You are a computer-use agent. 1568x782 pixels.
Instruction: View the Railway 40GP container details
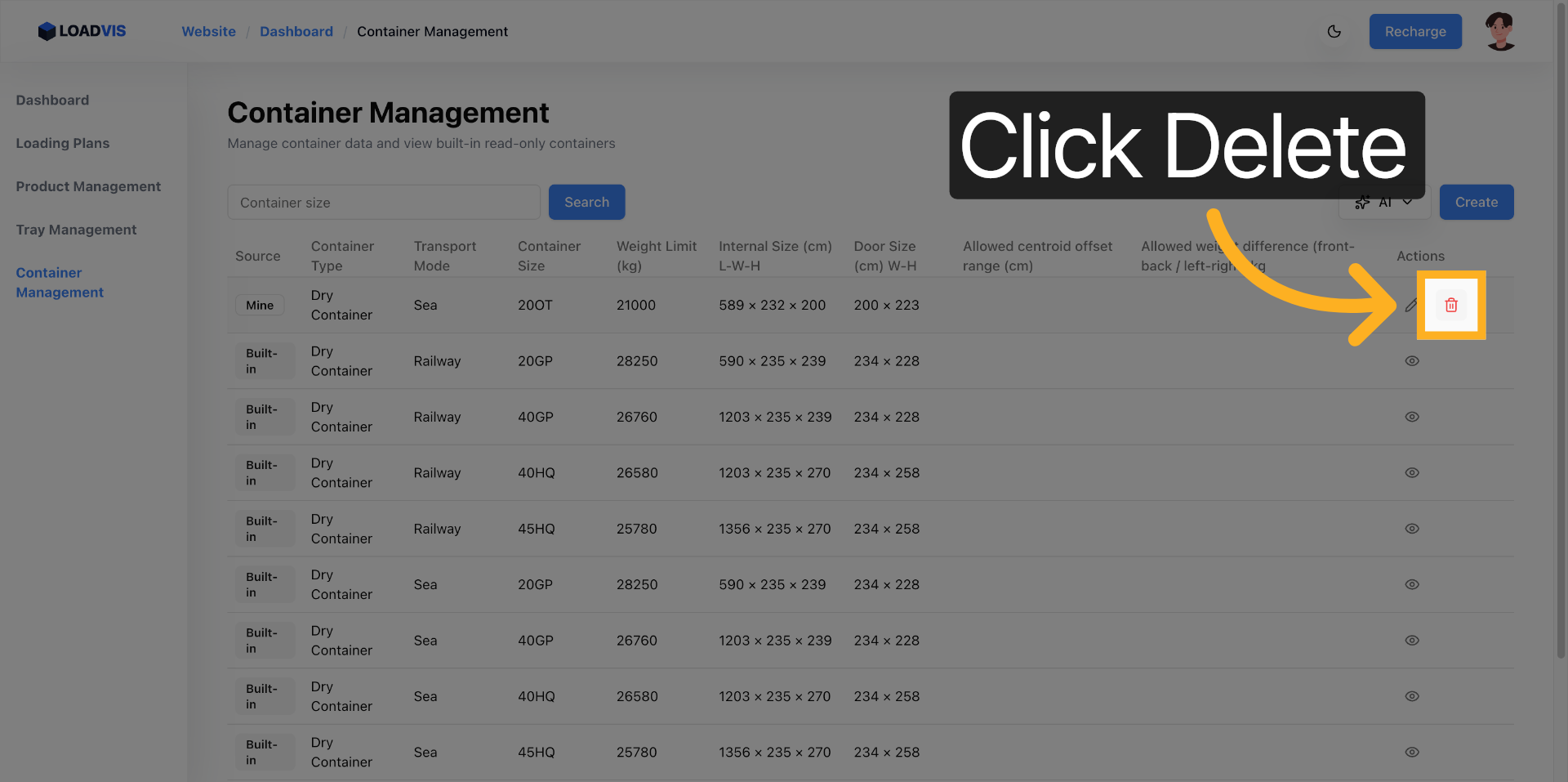coord(1411,417)
